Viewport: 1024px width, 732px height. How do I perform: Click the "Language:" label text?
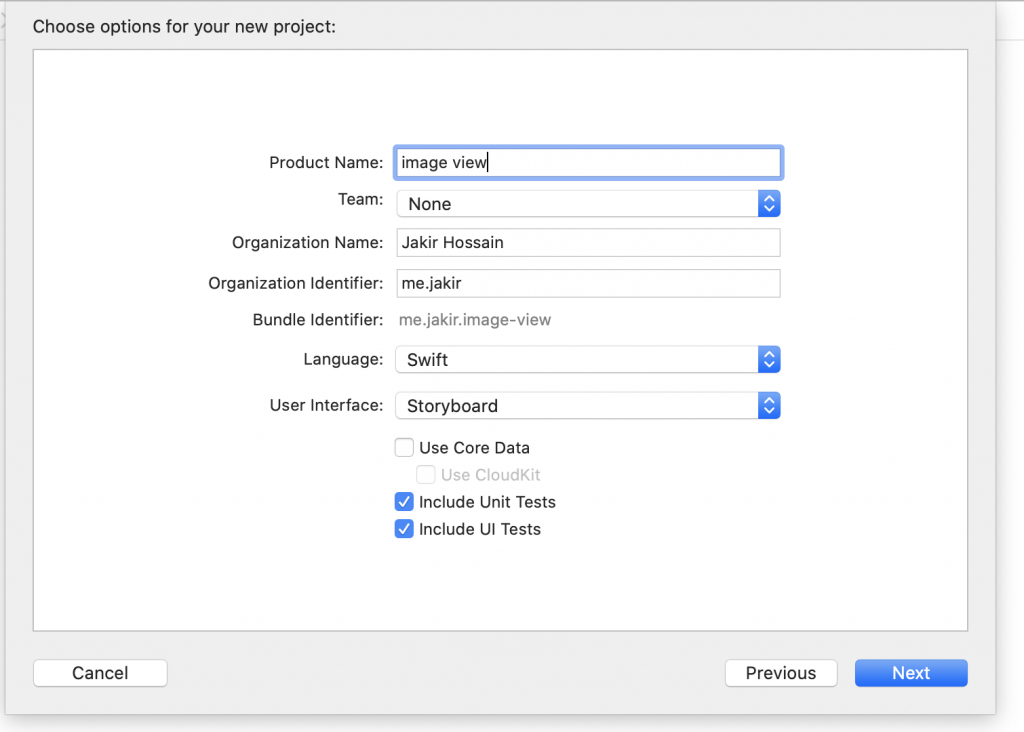pyautogui.click(x=343, y=359)
